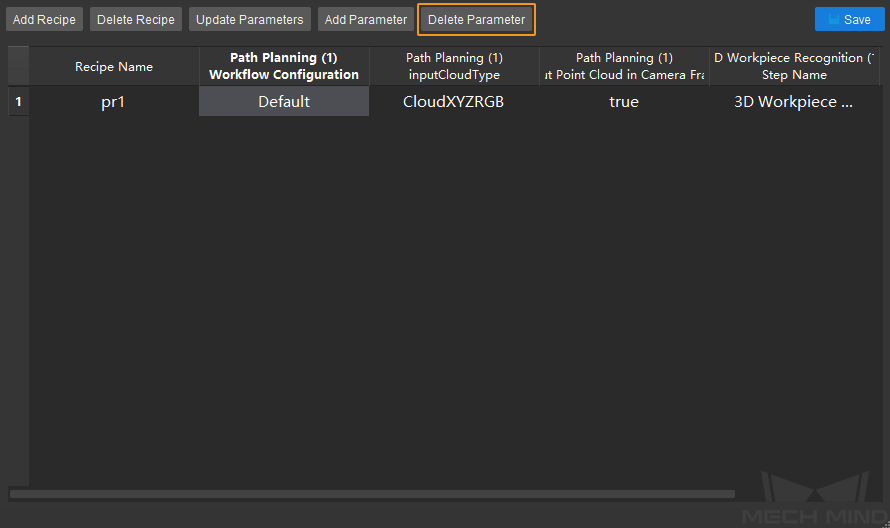The width and height of the screenshot is (890, 528).
Task: Click the Delete Parameter button
Action: coord(476,19)
